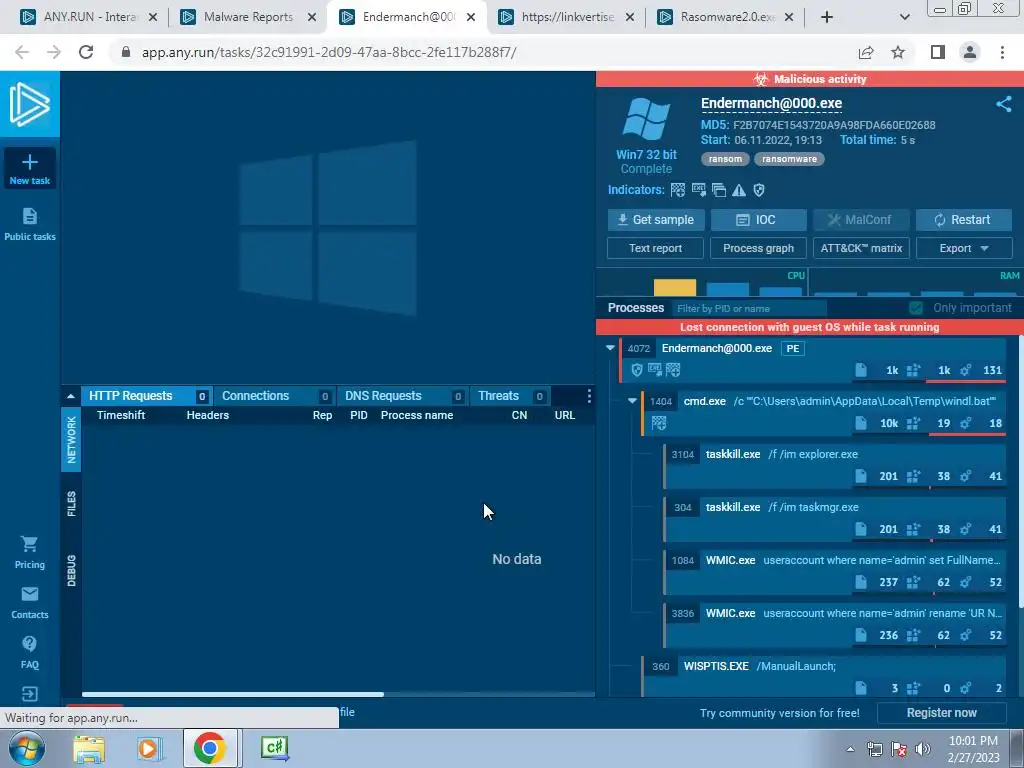
Task: Select the FILES vertical tab
Action: (71, 504)
